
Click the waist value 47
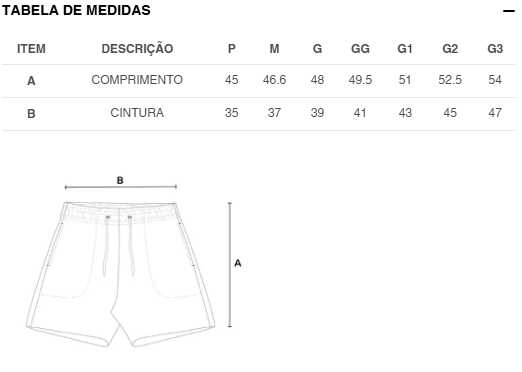(x=495, y=113)
